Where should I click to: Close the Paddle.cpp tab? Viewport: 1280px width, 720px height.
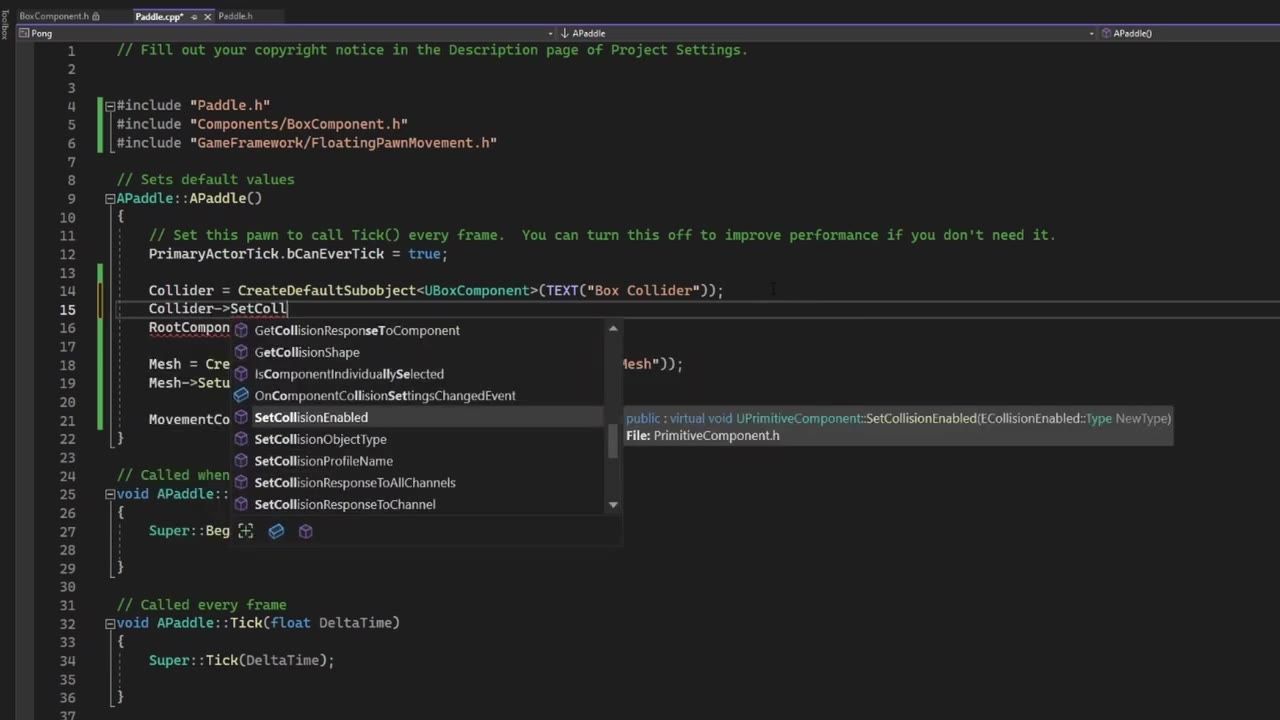tap(208, 16)
